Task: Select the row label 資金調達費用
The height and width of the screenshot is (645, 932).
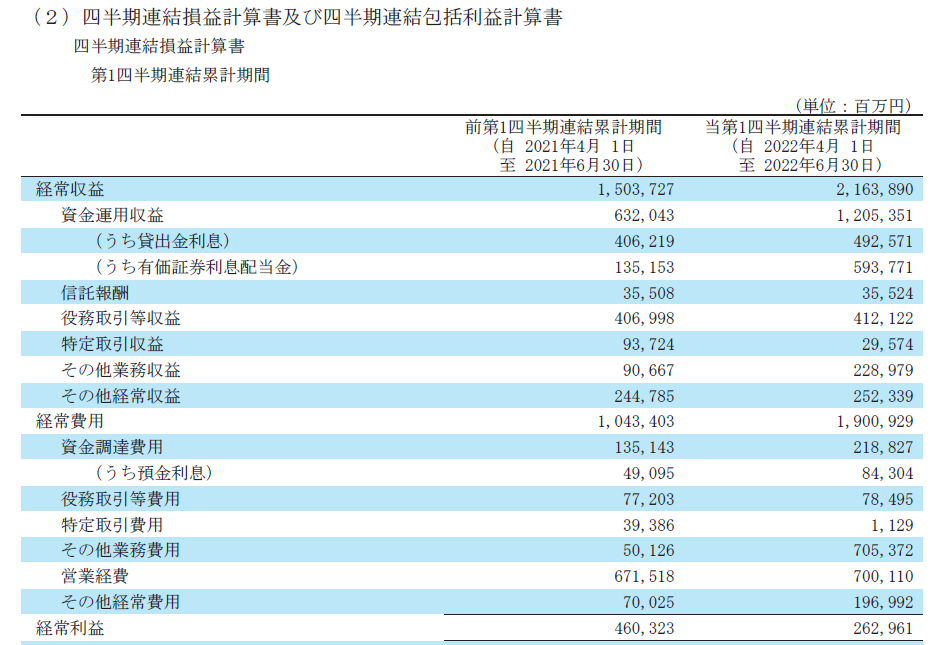Action: point(112,447)
